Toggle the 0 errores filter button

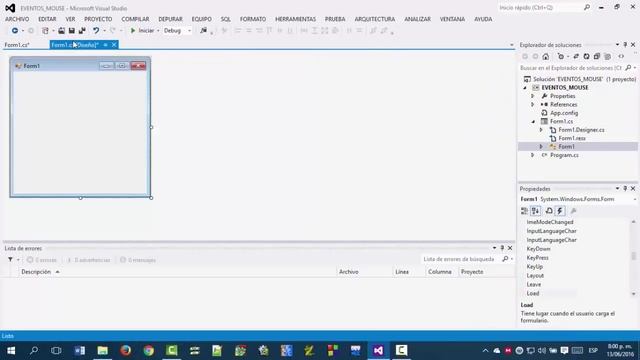coord(42,260)
